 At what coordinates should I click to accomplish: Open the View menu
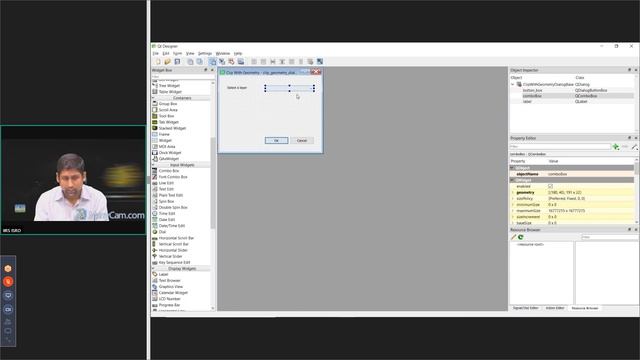tap(190, 53)
